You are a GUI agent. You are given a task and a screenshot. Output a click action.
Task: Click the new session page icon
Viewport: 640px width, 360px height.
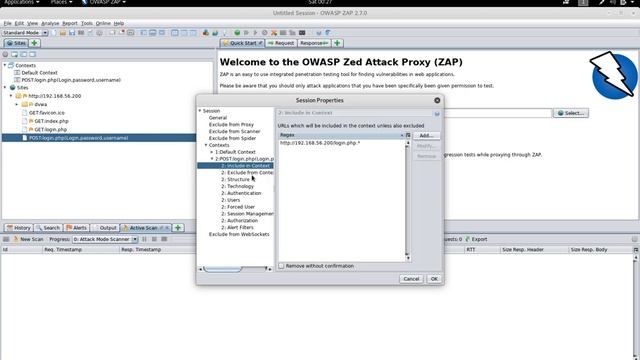(54, 33)
